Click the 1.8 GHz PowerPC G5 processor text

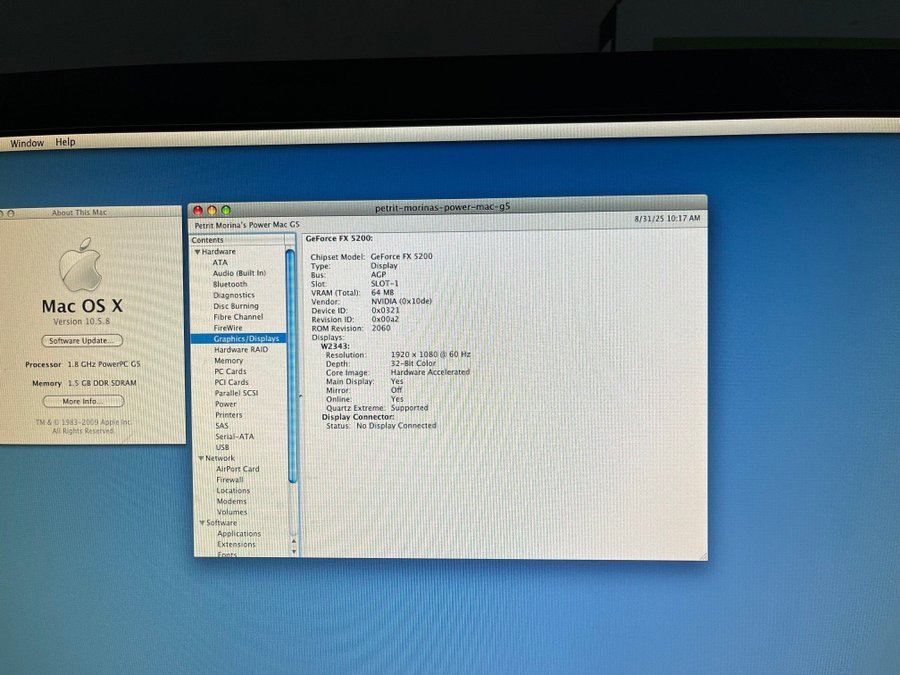click(104, 364)
